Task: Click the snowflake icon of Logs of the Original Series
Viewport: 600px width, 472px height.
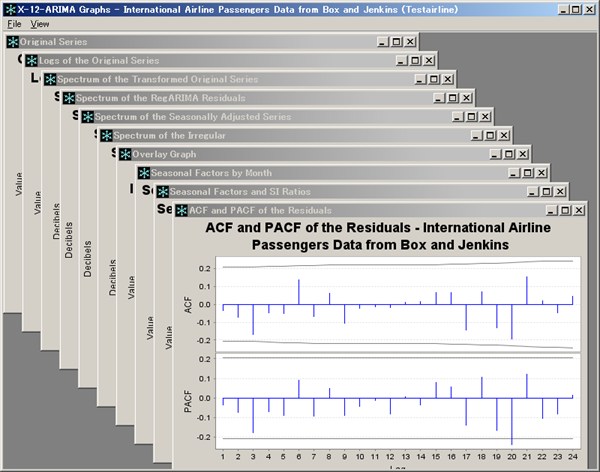Action: point(31,60)
